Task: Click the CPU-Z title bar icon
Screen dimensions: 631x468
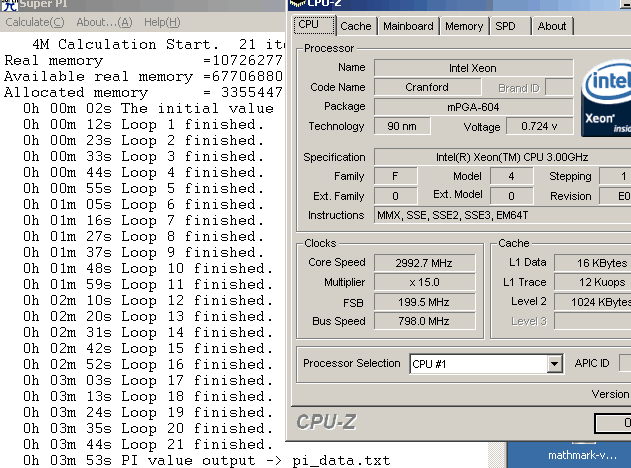Action: click(297, 4)
